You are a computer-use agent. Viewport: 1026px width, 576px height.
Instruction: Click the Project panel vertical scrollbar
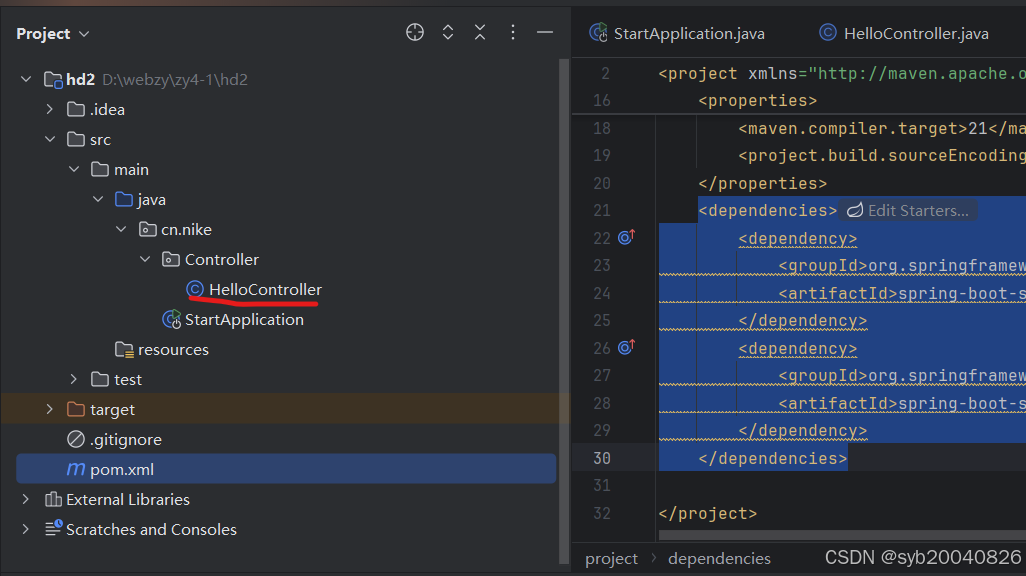coord(564,311)
